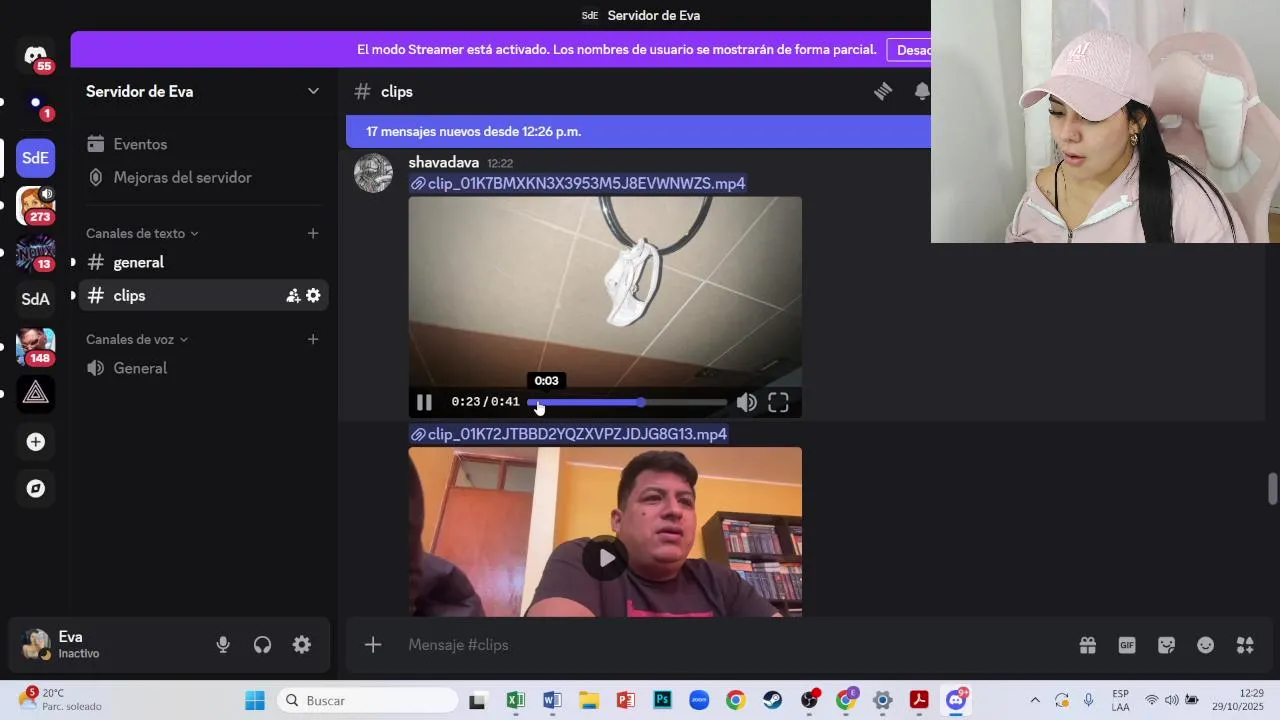The height and width of the screenshot is (720, 1280).
Task: Seek first video progress bar
Action: pos(627,402)
